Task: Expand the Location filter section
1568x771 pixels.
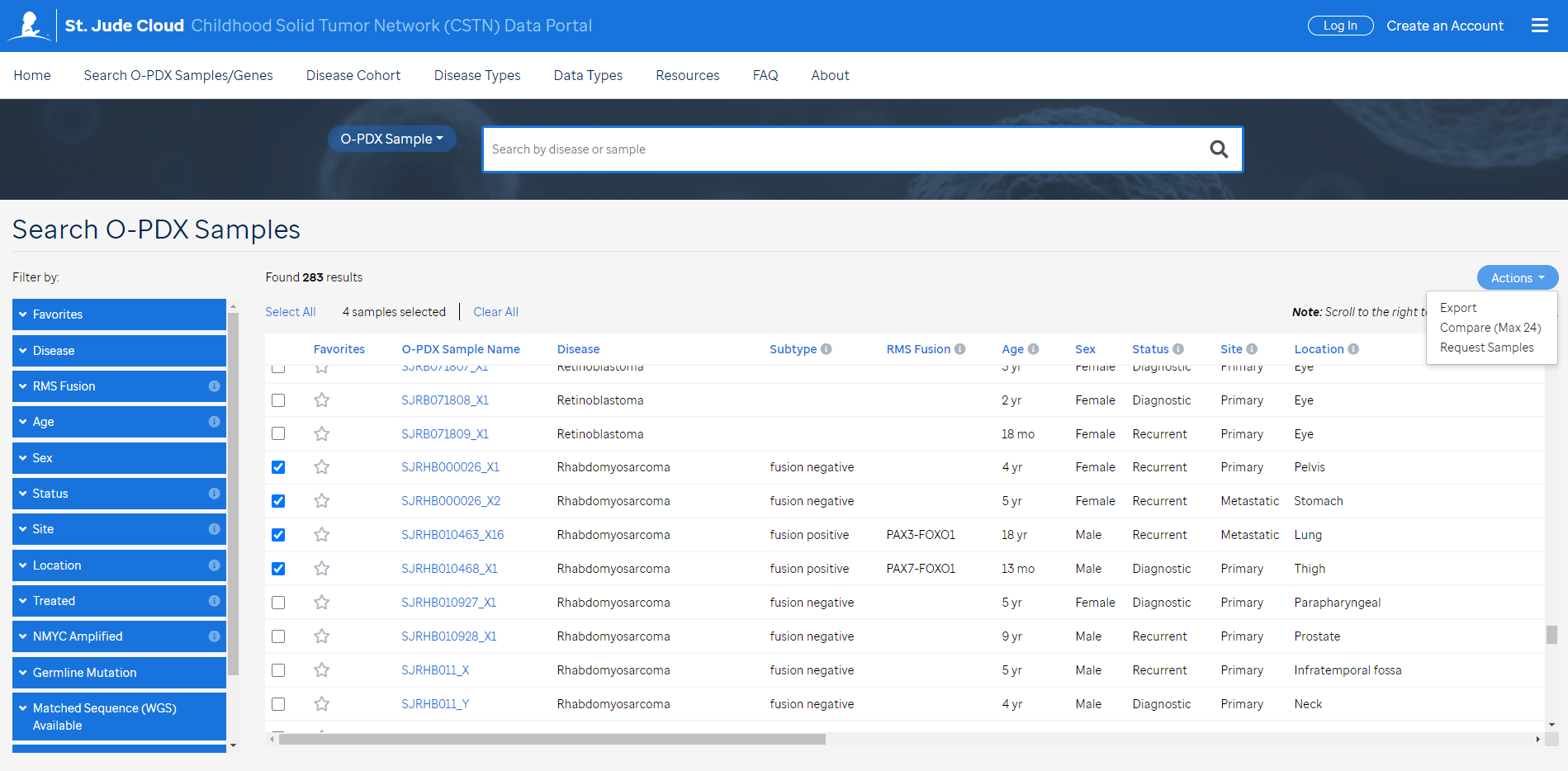Action: (119, 565)
